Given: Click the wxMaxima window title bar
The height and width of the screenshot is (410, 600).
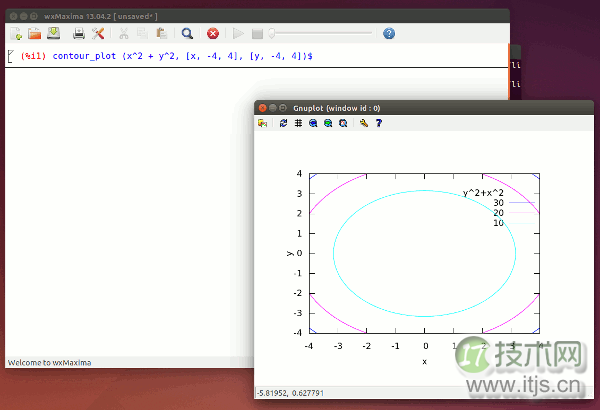Looking at the screenshot, I should [x=257, y=16].
